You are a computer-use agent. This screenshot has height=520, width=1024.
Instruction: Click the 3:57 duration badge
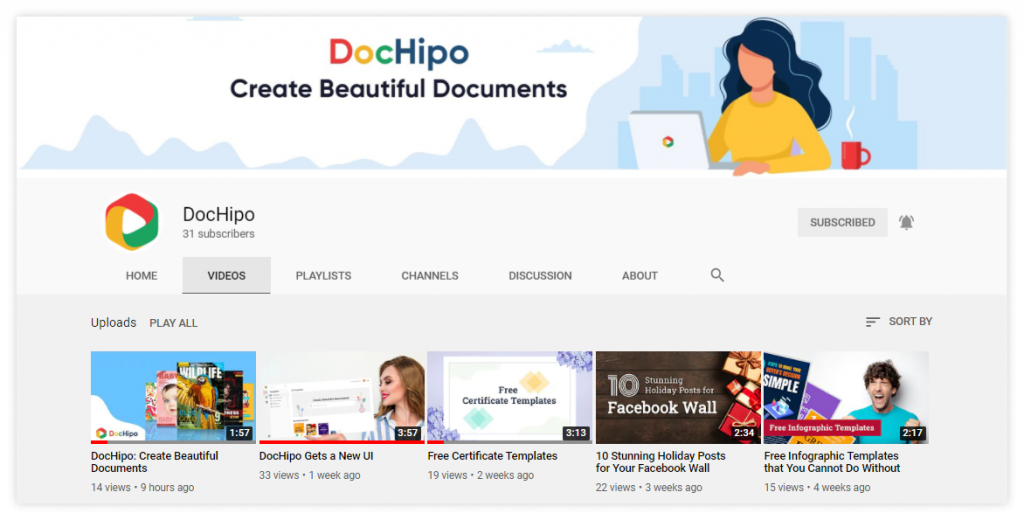click(x=408, y=432)
